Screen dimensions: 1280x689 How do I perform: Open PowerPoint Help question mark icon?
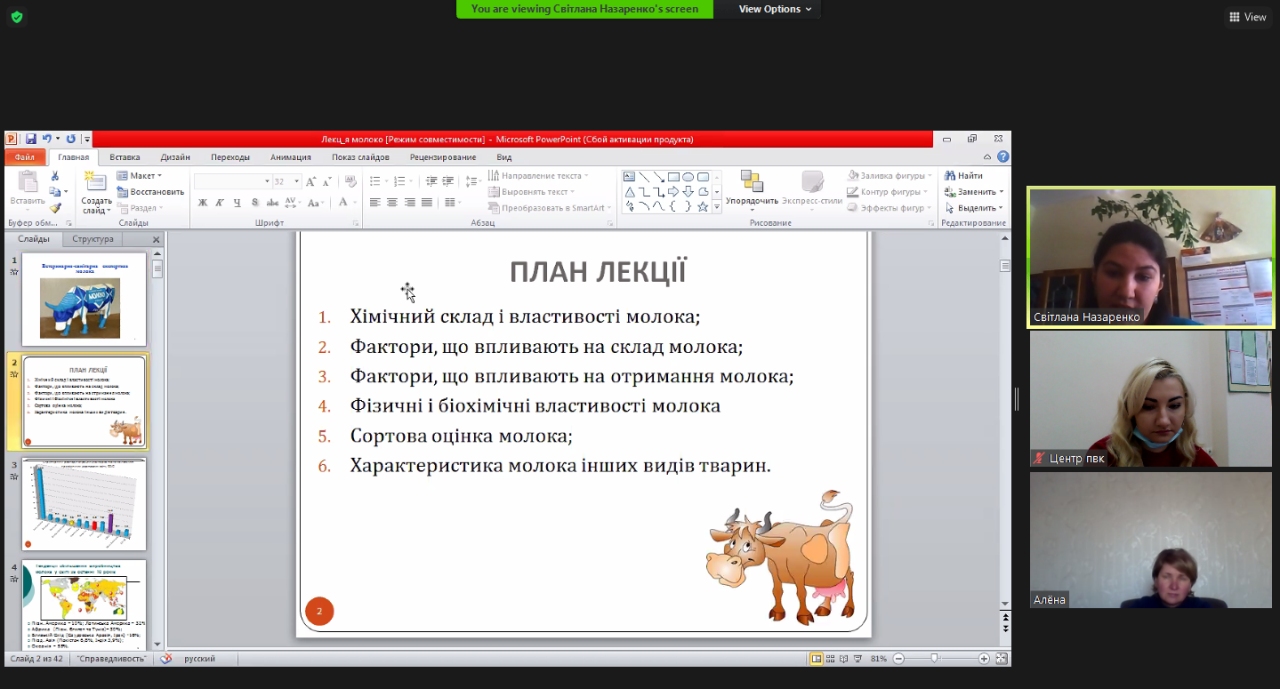(x=1003, y=157)
